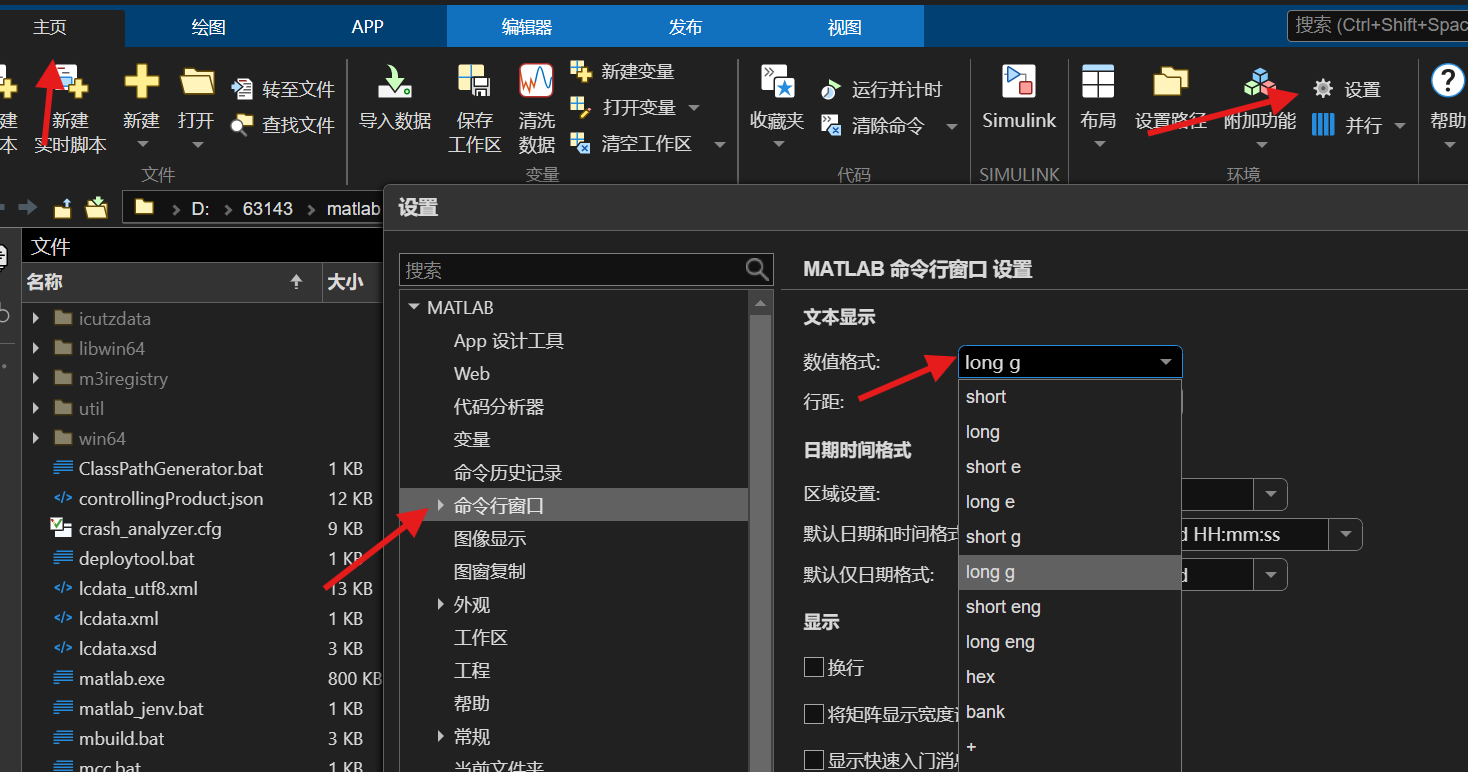Switch to the 发布 tab
1468x772 pixels.
pos(685,27)
